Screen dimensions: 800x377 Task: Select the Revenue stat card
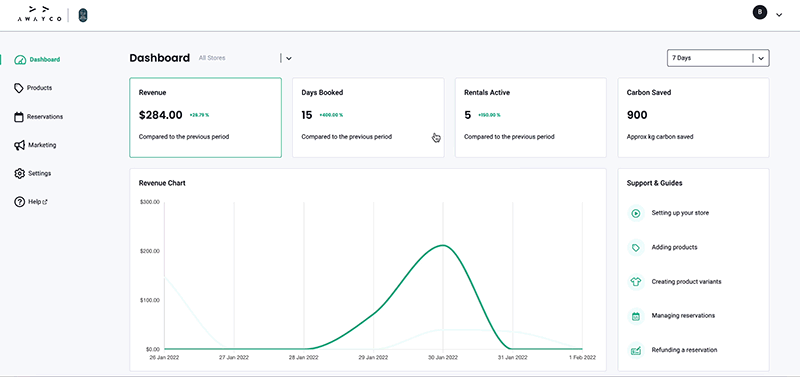click(x=205, y=118)
